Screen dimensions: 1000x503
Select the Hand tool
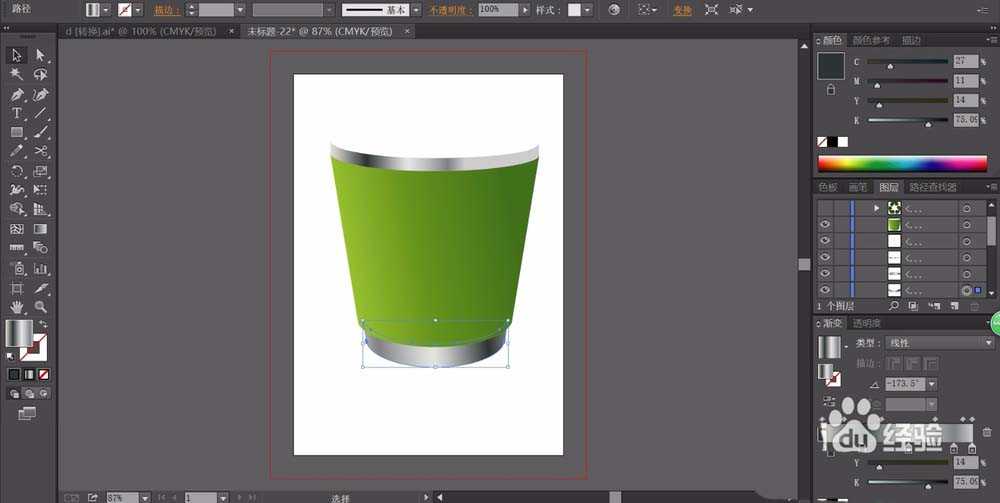click(17, 307)
